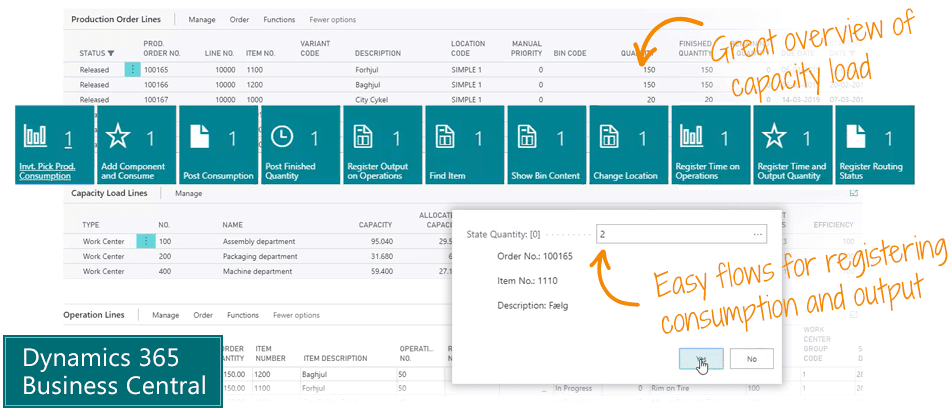The image size is (950, 419).
Task: Sort by Prod. Order No. column header
Action: pos(162,48)
